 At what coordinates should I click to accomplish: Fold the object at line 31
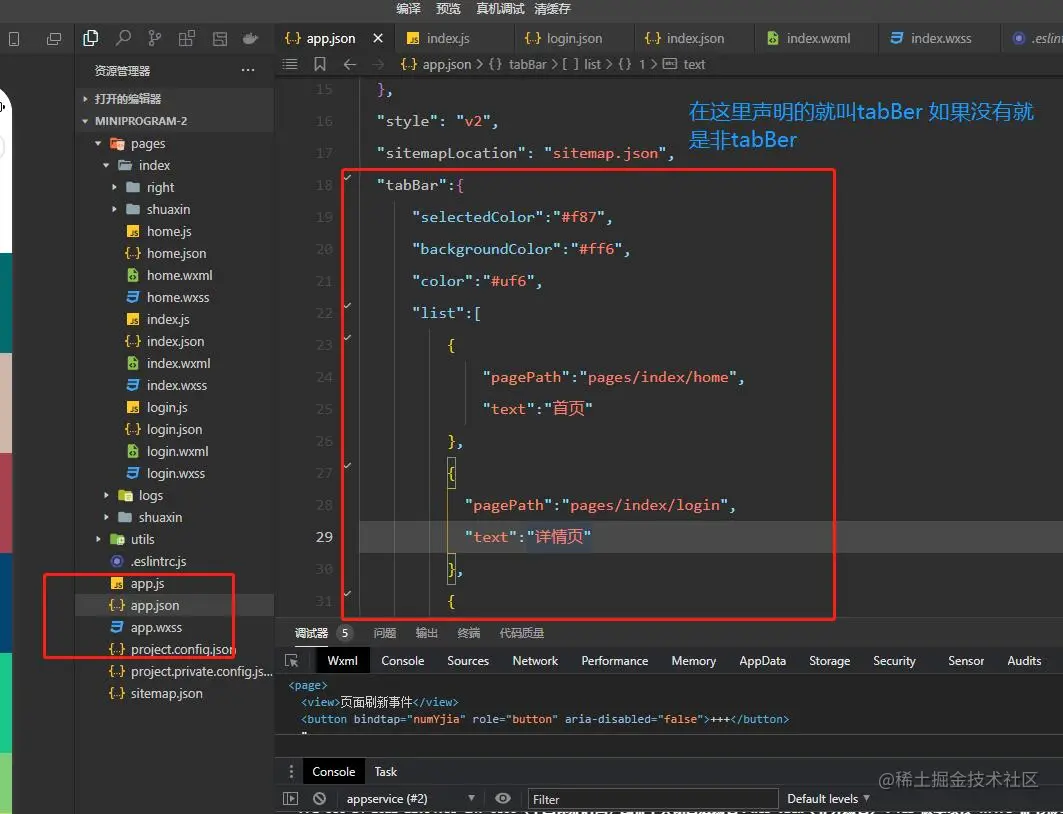pos(348,593)
